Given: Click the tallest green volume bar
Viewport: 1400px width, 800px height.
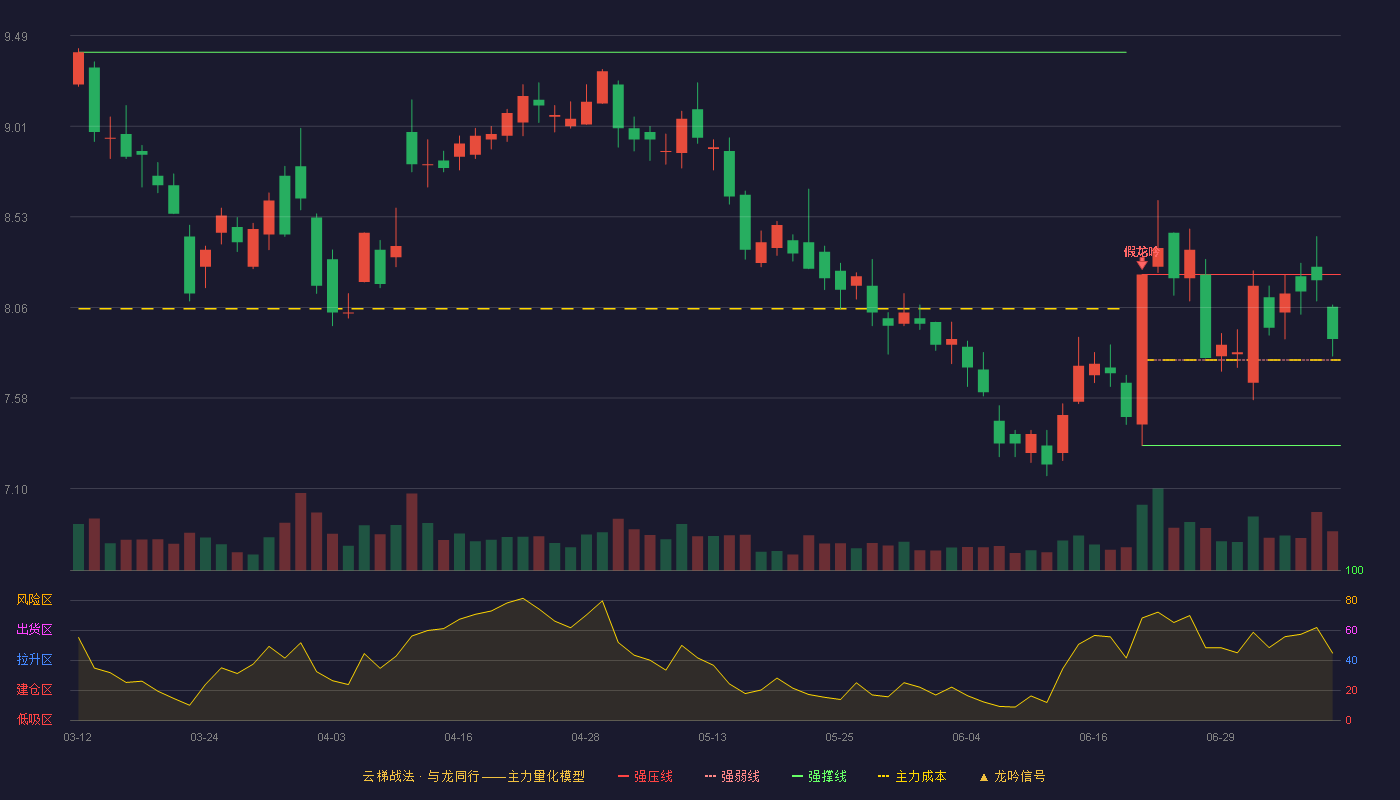Looking at the screenshot, I should click(x=1158, y=529).
